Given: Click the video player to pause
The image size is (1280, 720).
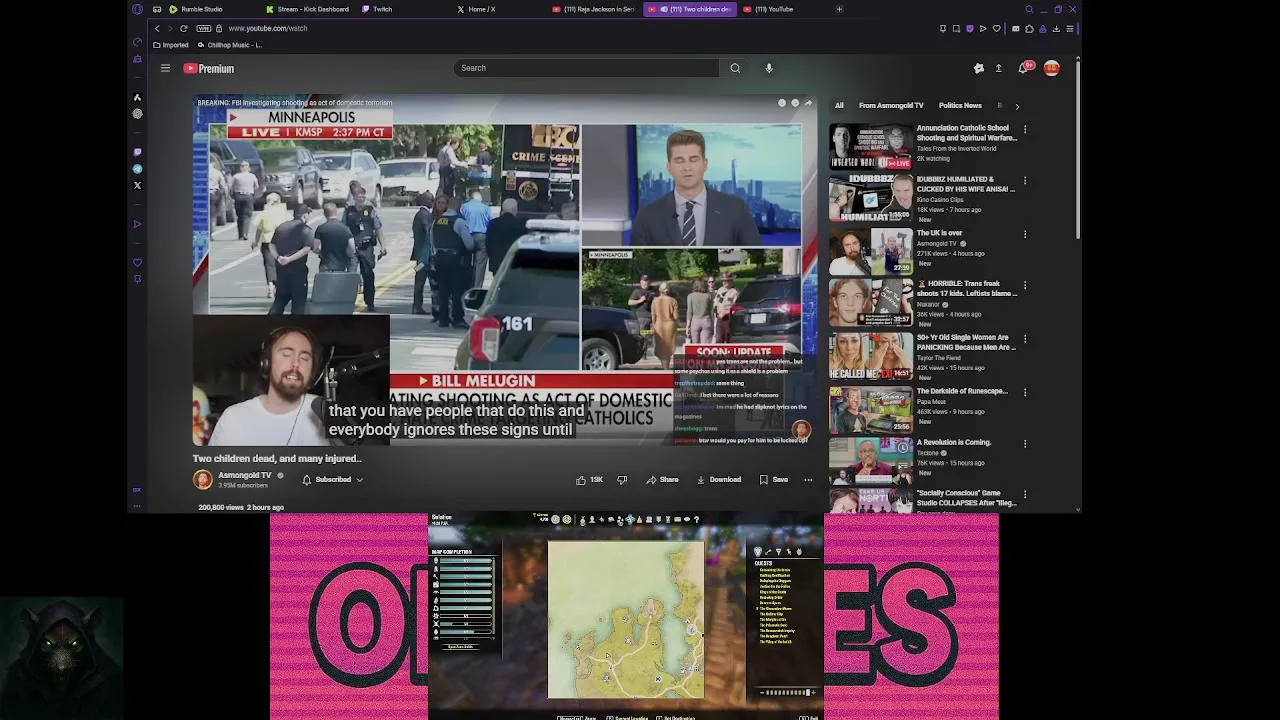Looking at the screenshot, I should pyautogui.click(x=505, y=270).
